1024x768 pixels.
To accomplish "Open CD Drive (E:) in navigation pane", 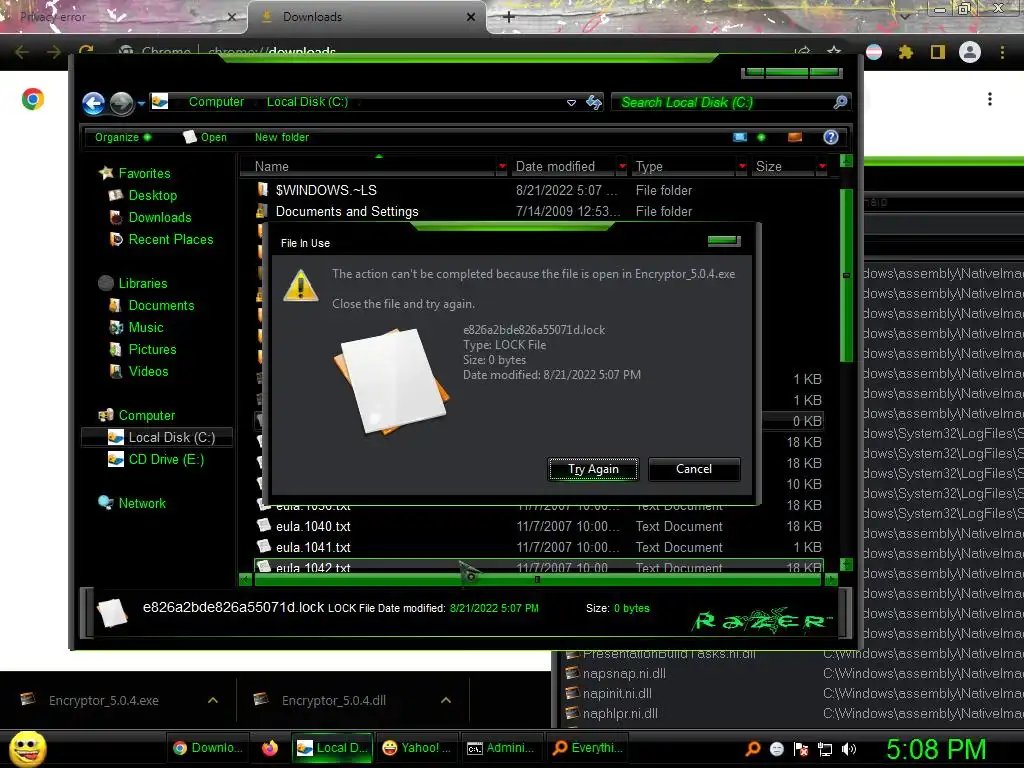I will pyautogui.click(x=166, y=460).
